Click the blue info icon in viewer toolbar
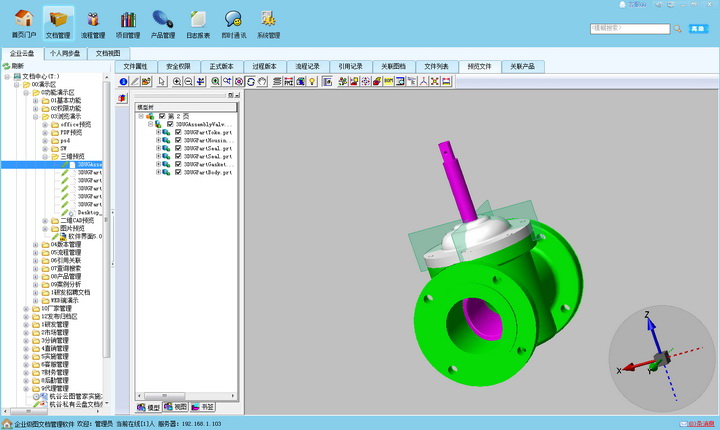The width and height of the screenshot is (720, 430). (x=124, y=81)
